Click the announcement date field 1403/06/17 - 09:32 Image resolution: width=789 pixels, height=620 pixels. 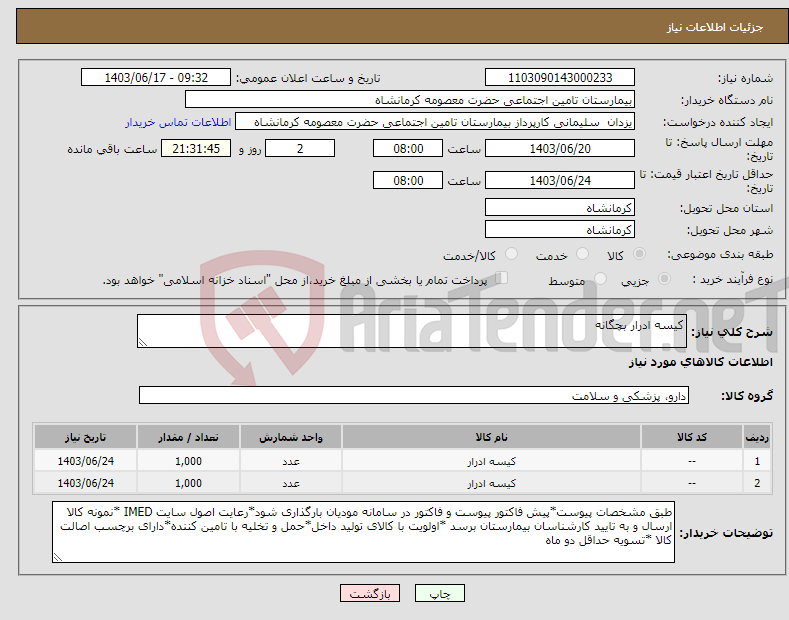pyautogui.click(x=156, y=78)
